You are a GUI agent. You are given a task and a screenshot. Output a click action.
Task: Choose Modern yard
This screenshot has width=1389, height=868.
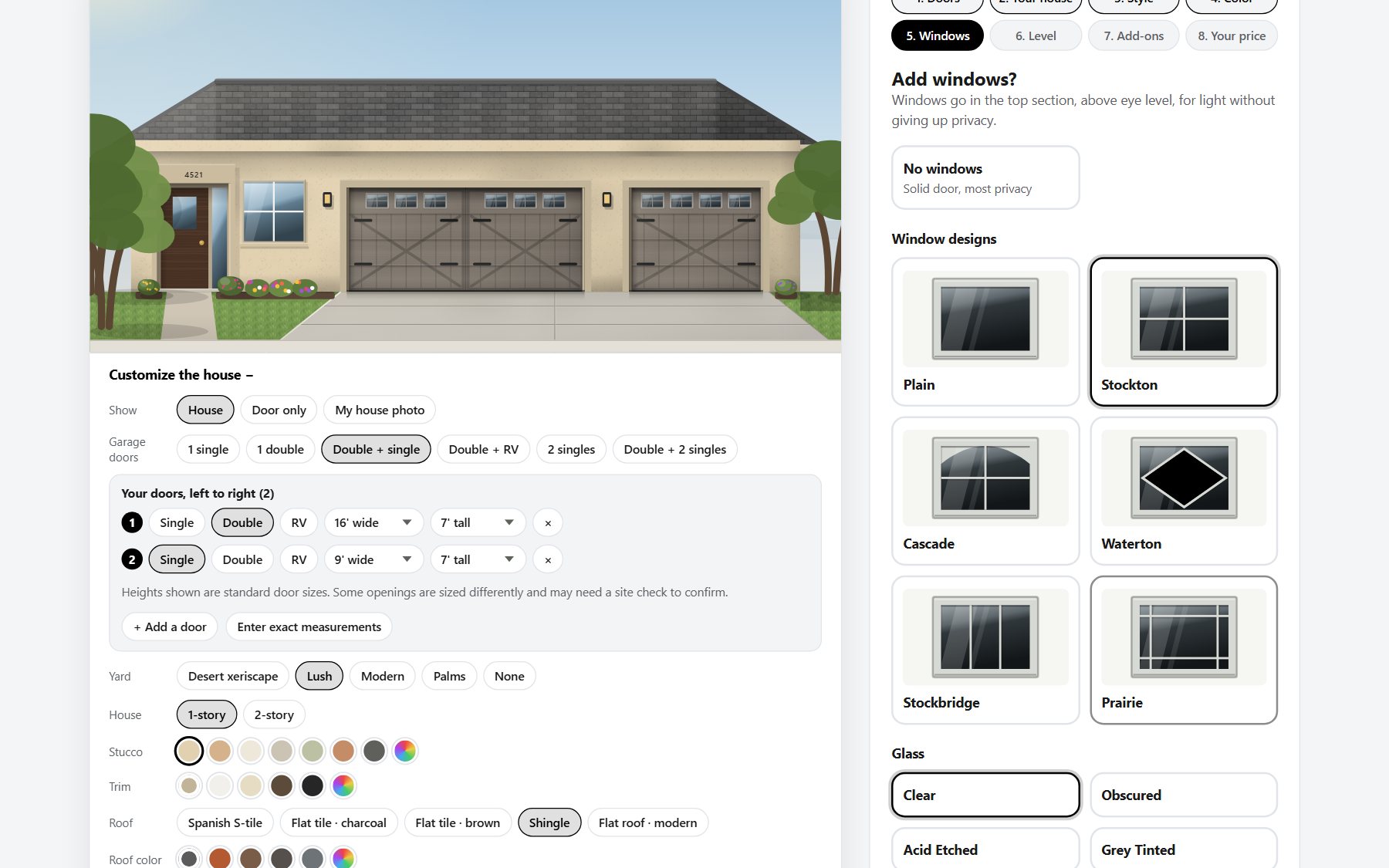pos(383,677)
